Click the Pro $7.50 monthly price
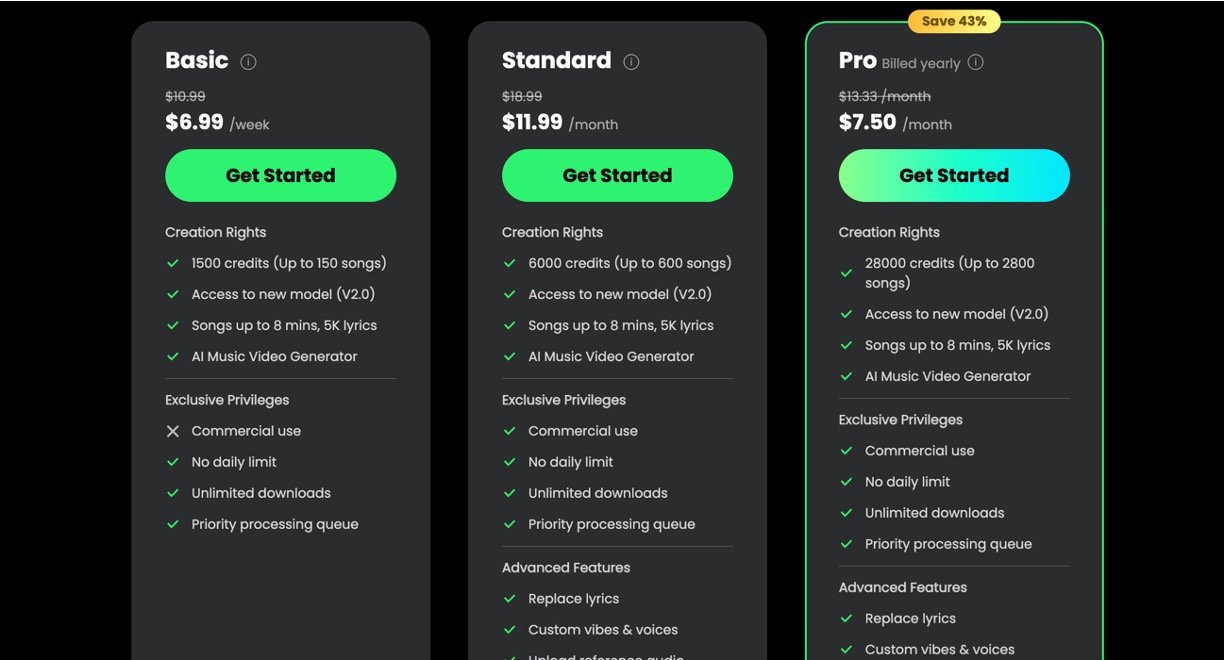The height and width of the screenshot is (660, 1224). (867, 123)
